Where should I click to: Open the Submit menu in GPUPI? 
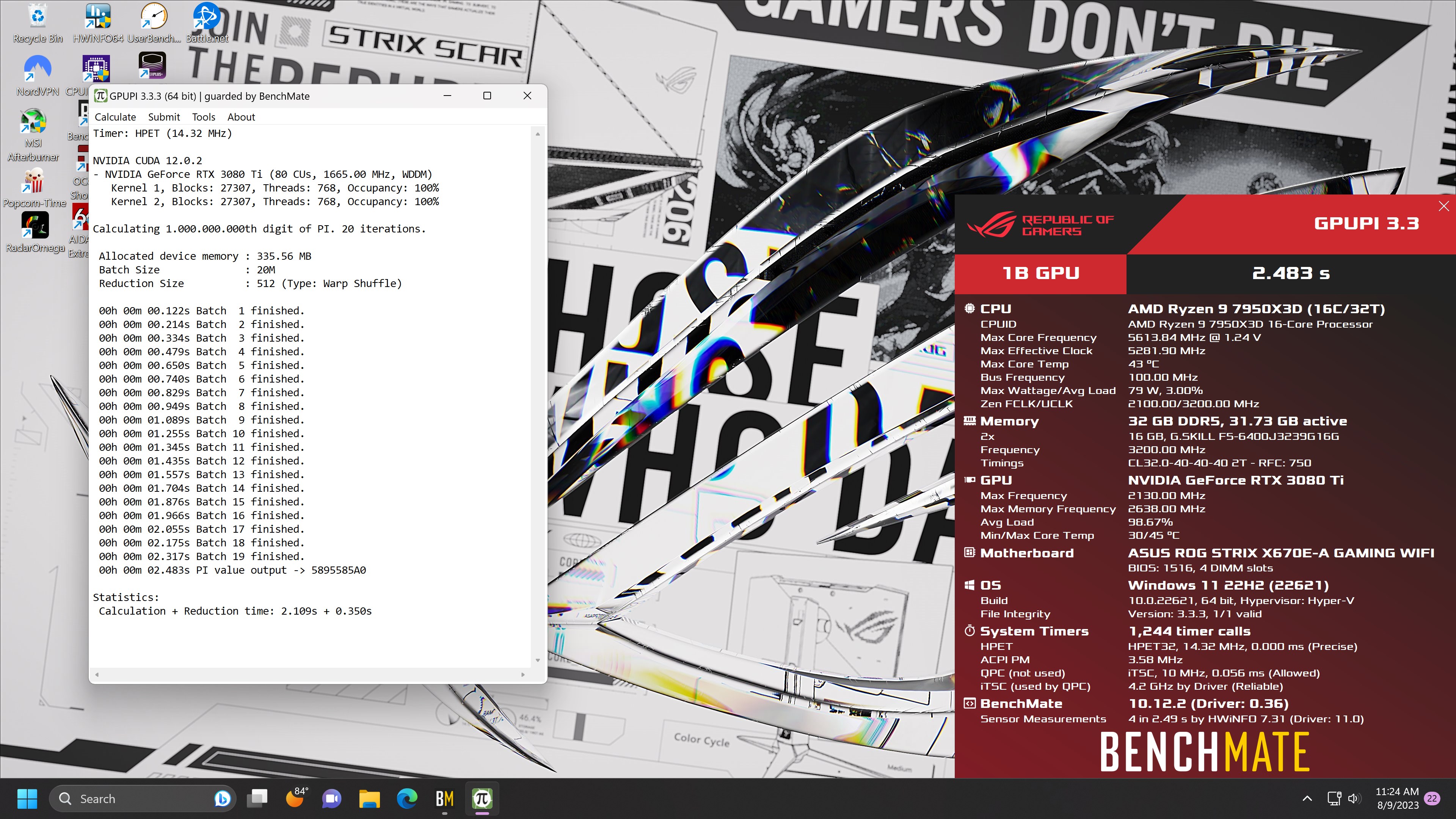click(164, 117)
